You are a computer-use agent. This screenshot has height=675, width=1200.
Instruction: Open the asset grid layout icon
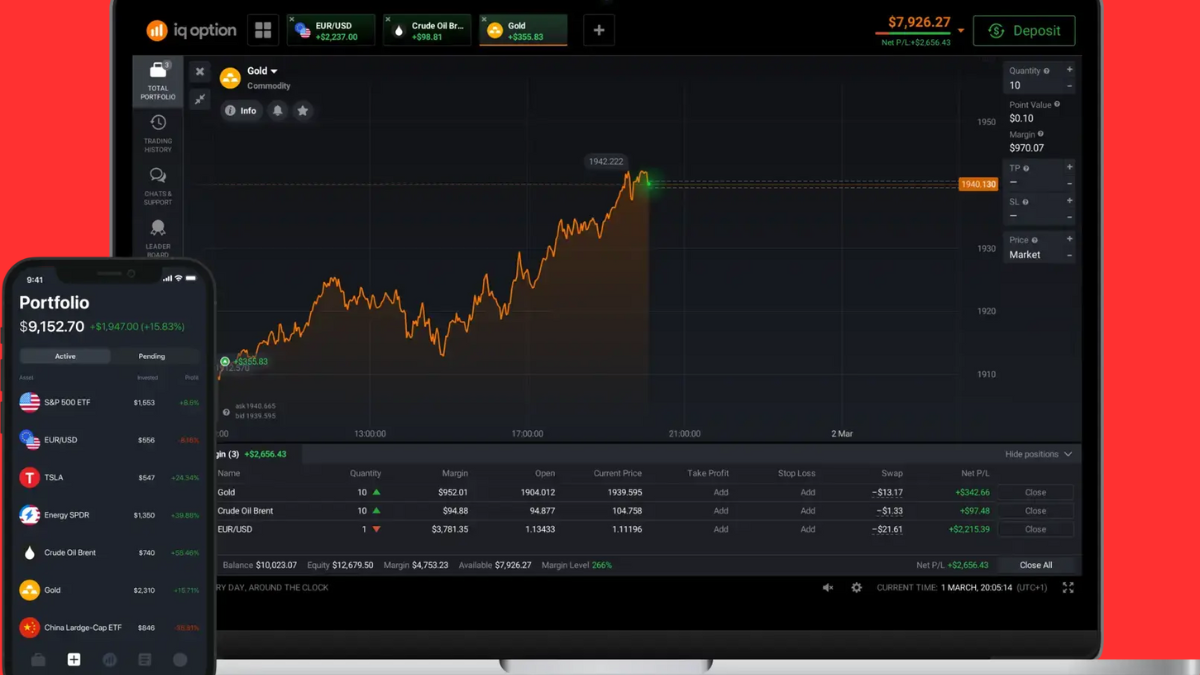tap(263, 31)
